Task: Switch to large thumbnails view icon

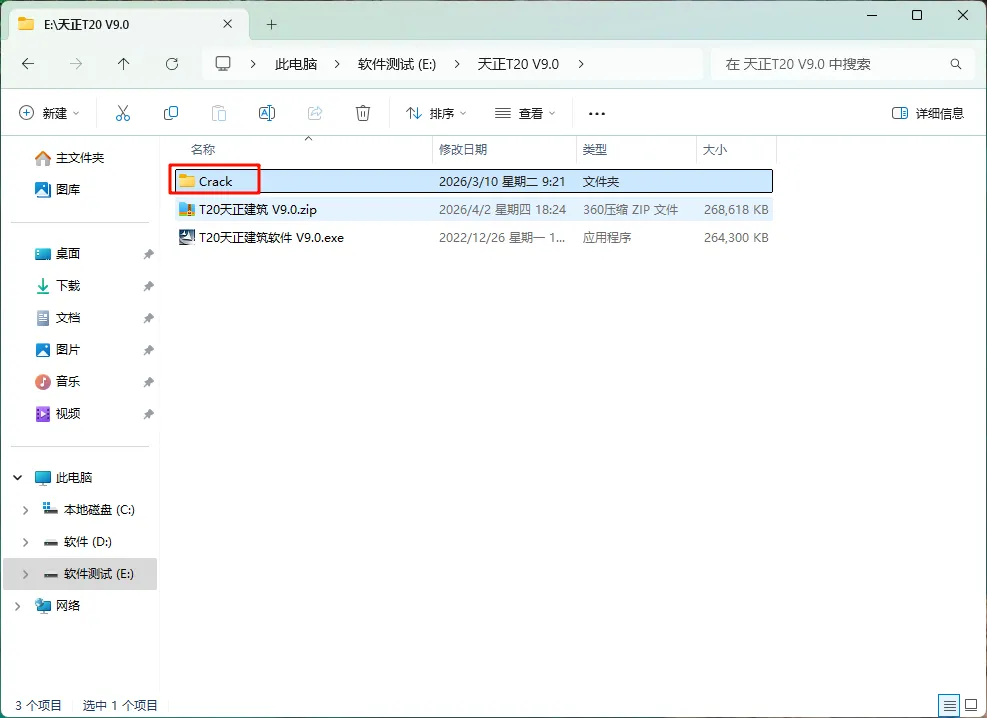Action: (x=971, y=705)
